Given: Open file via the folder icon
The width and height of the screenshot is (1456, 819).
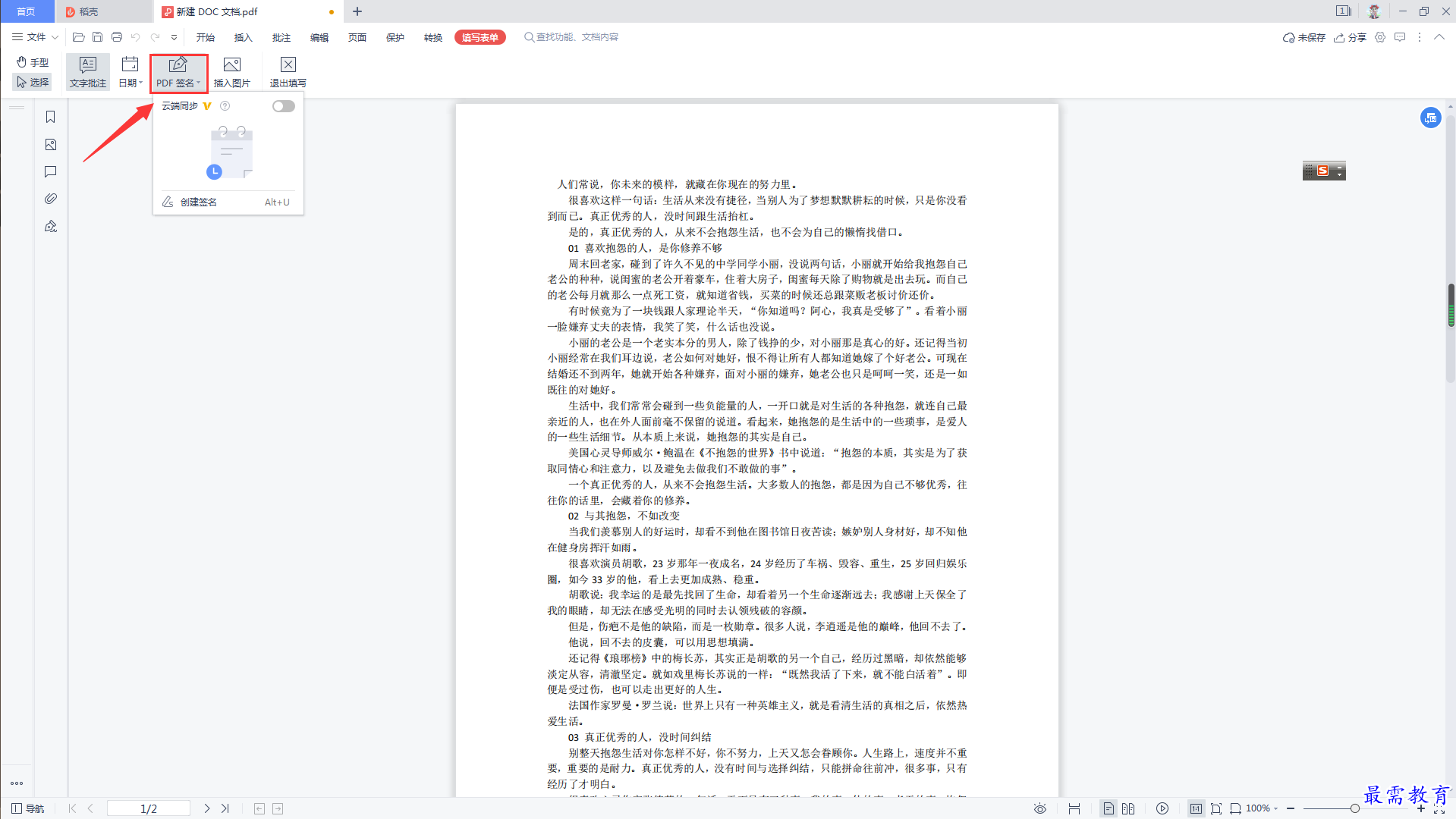Looking at the screenshot, I should click(78, 37).
